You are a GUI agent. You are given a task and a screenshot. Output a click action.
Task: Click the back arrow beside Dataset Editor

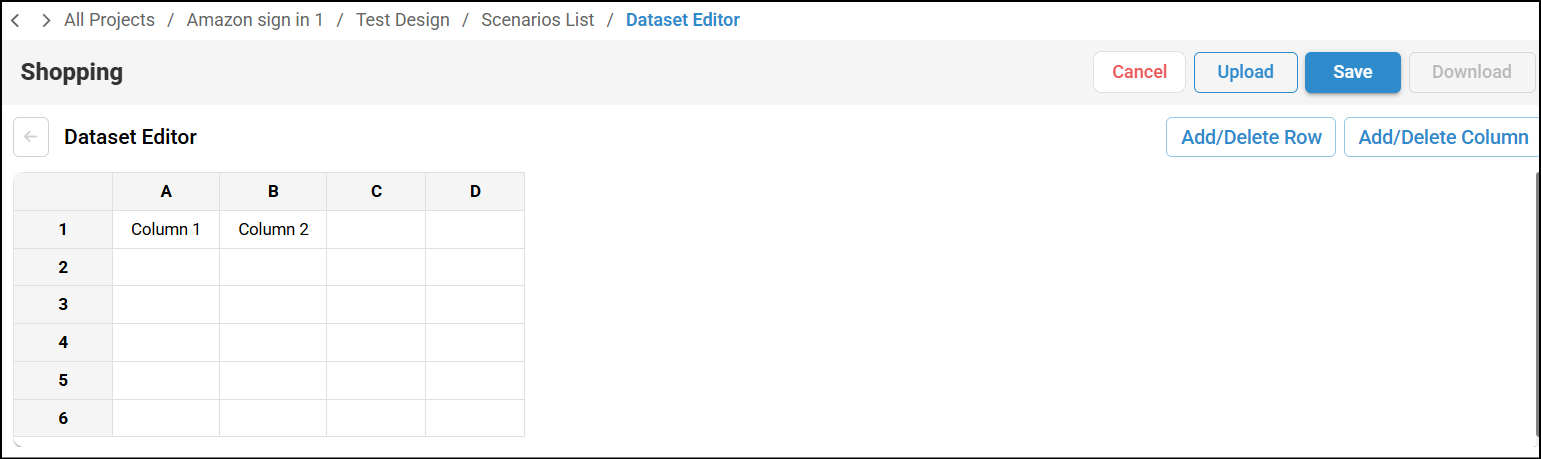31,137
